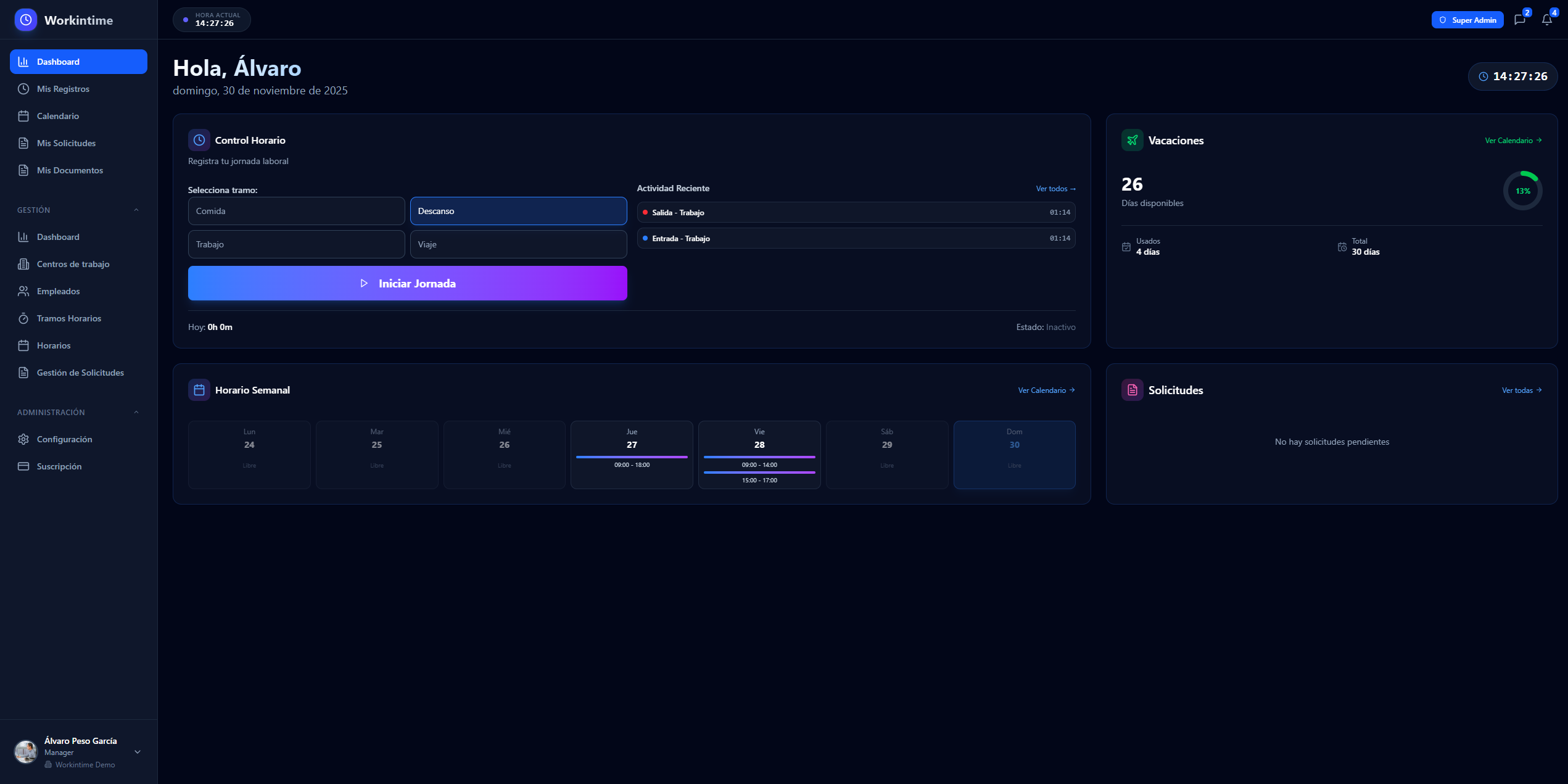1568x784 pixels.
Task: Open notifications bell with badge 4
Action: coord(1546,20)
